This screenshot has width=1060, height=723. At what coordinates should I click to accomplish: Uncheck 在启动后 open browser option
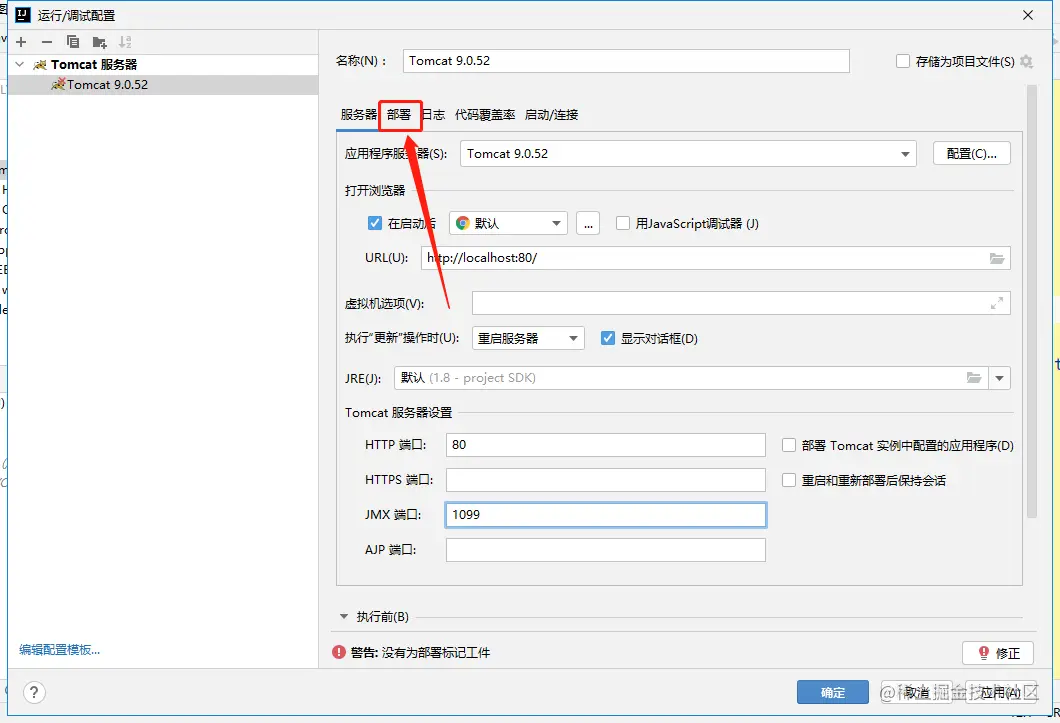375,223
